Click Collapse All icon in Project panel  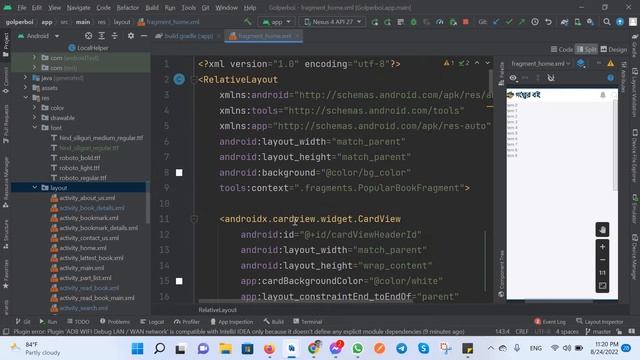115,36
